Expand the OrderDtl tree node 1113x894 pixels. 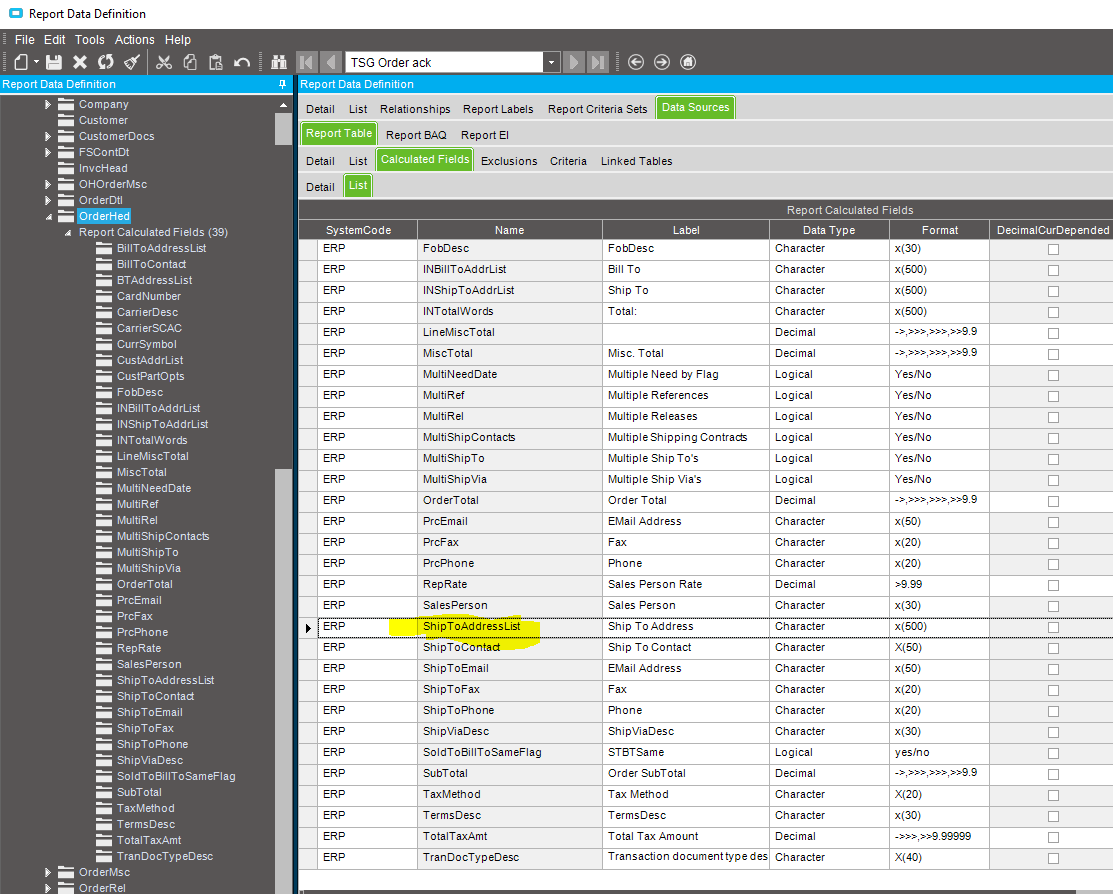click(x=48, y=200)
